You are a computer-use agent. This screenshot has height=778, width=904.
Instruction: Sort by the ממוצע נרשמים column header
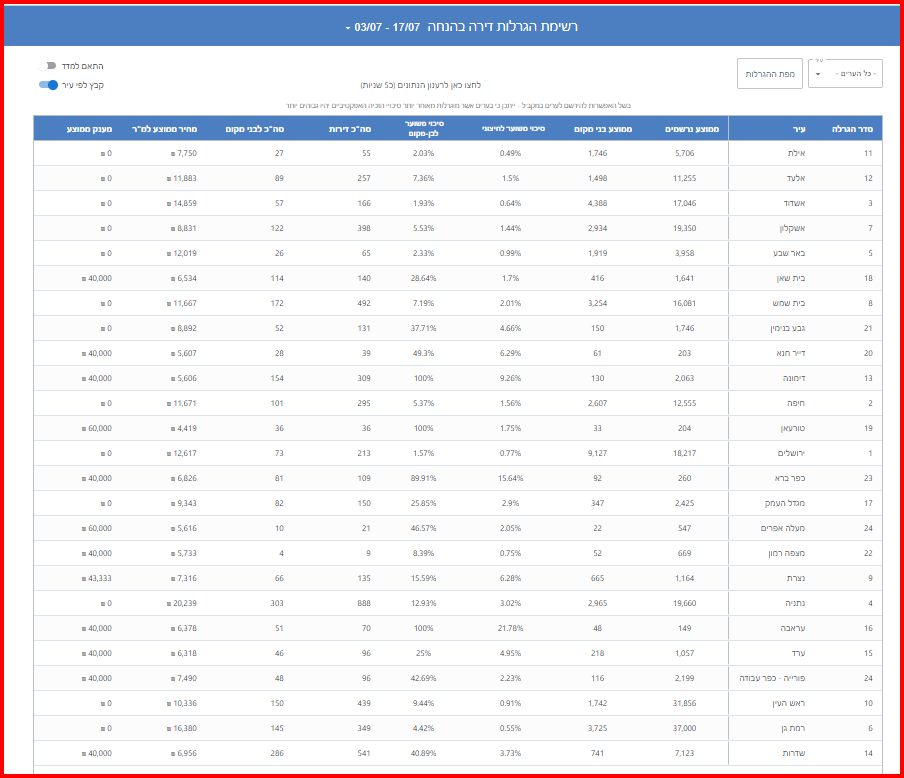coord(692,129)
